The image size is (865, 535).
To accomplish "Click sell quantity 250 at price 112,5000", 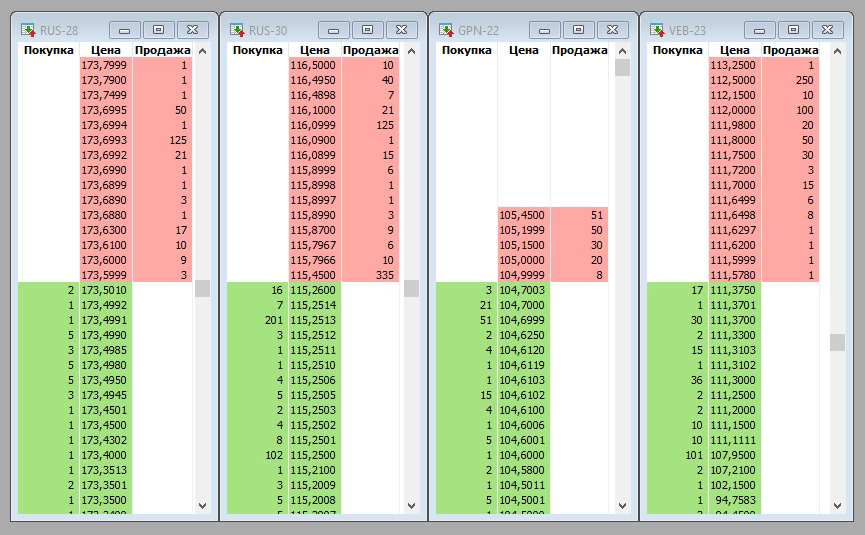I will click(x=791, y=80).
